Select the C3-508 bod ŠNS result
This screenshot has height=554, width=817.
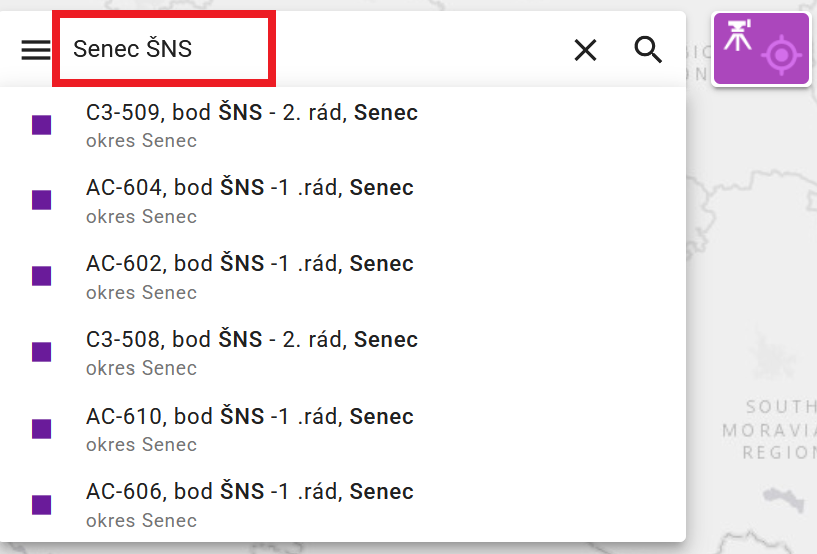[251, 340]
